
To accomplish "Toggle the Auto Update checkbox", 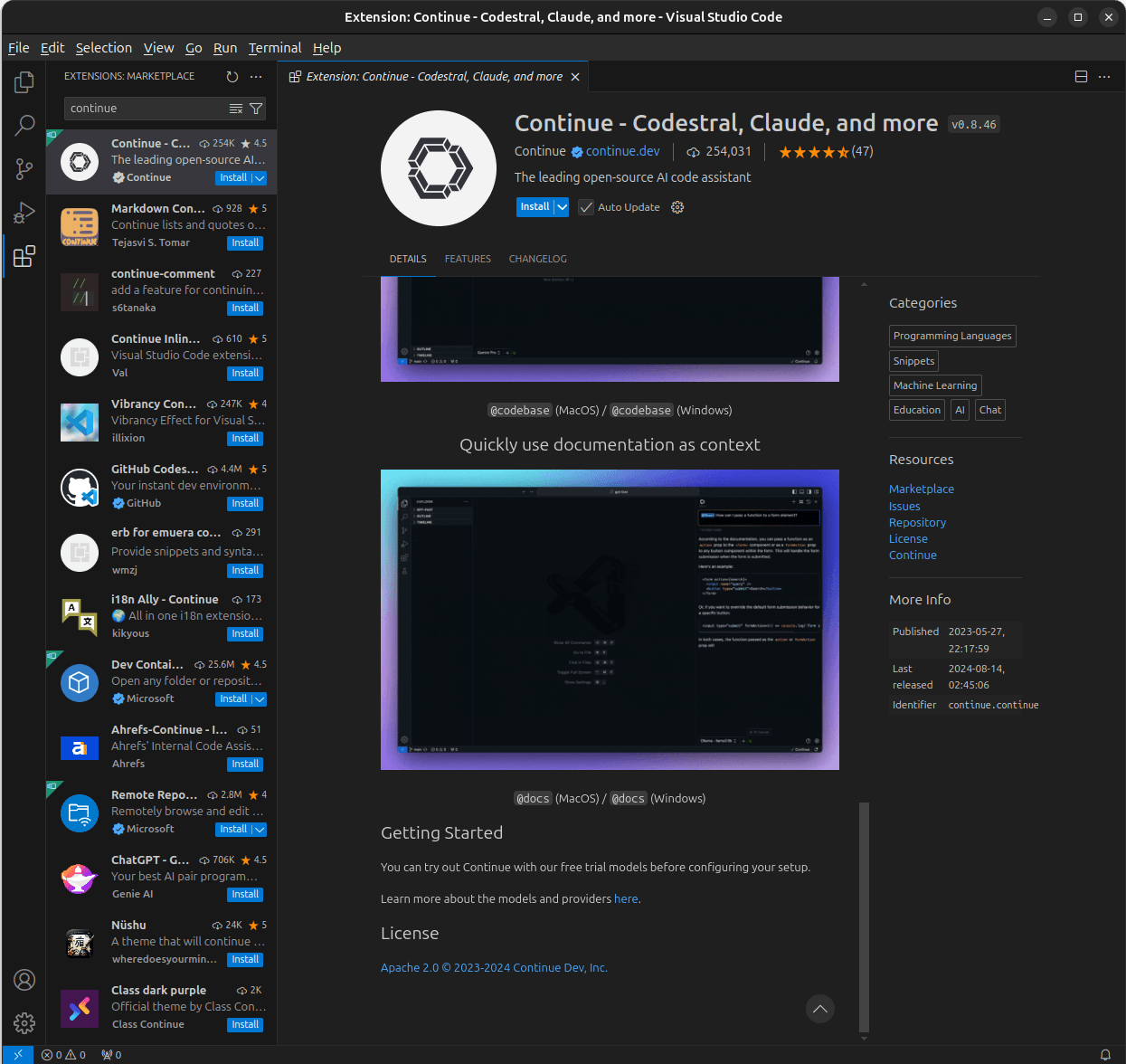I will pos(586,207).
